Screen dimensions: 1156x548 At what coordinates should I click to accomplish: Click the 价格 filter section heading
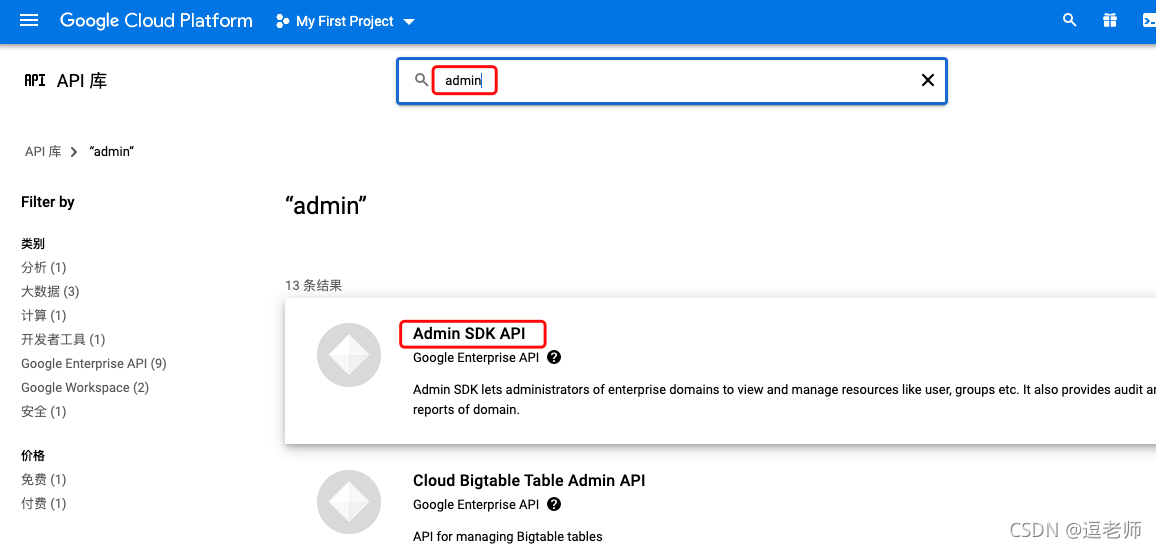coord(33,456)
